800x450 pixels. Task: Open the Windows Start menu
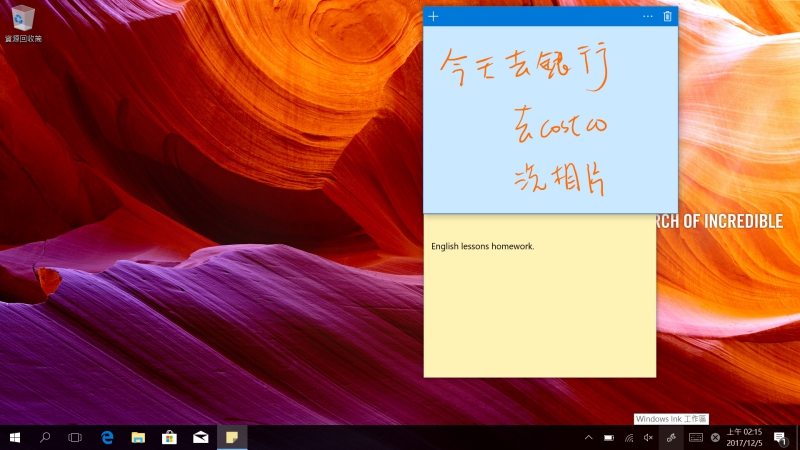coord(15,438)
